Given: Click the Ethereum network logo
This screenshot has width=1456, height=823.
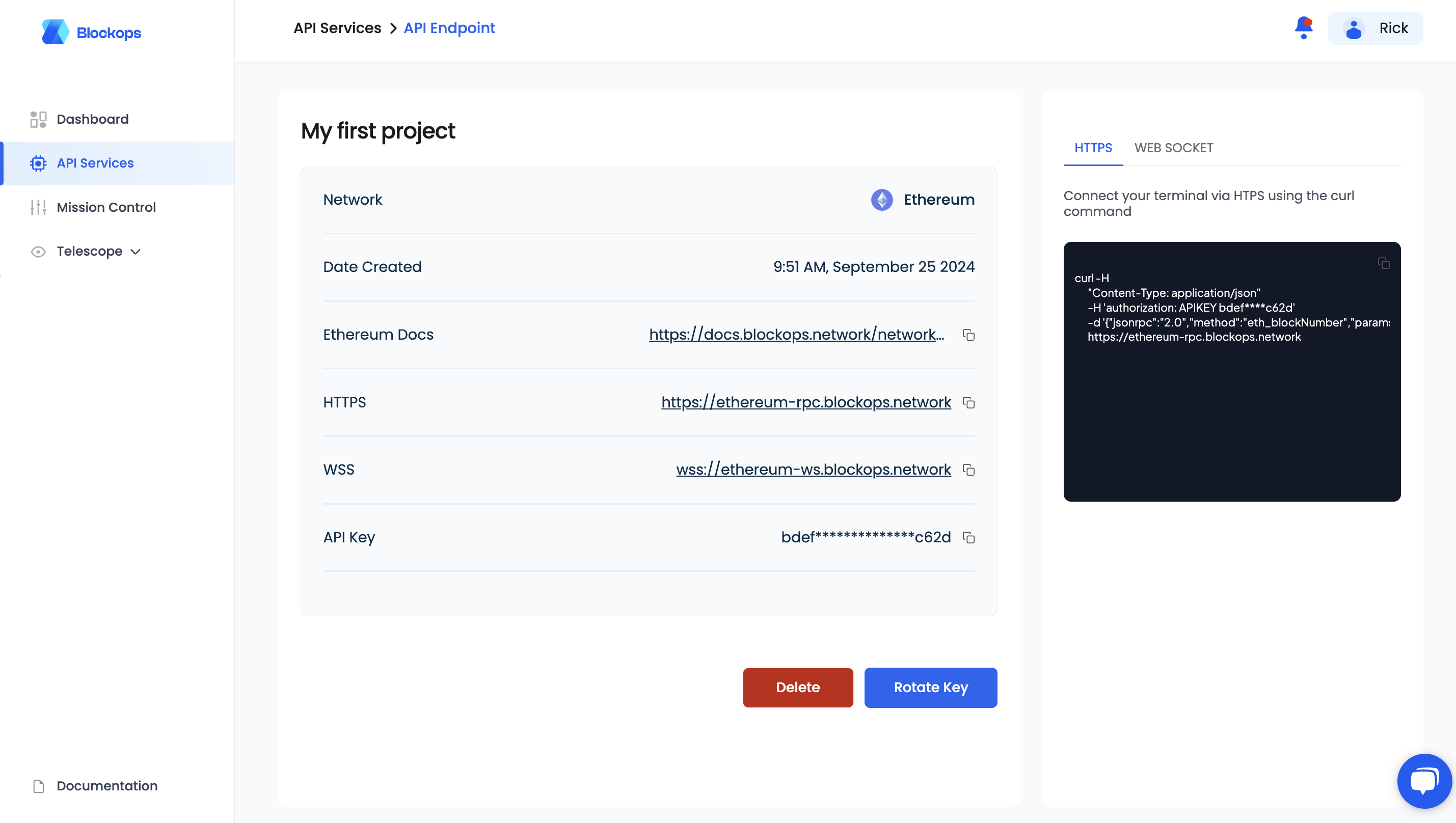Looking at the screenshot, I should 881,200.
